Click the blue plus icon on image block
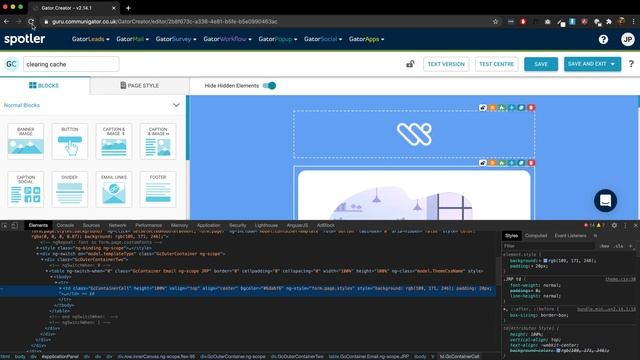Screen dimensions: 640x360 coord(511,163)
